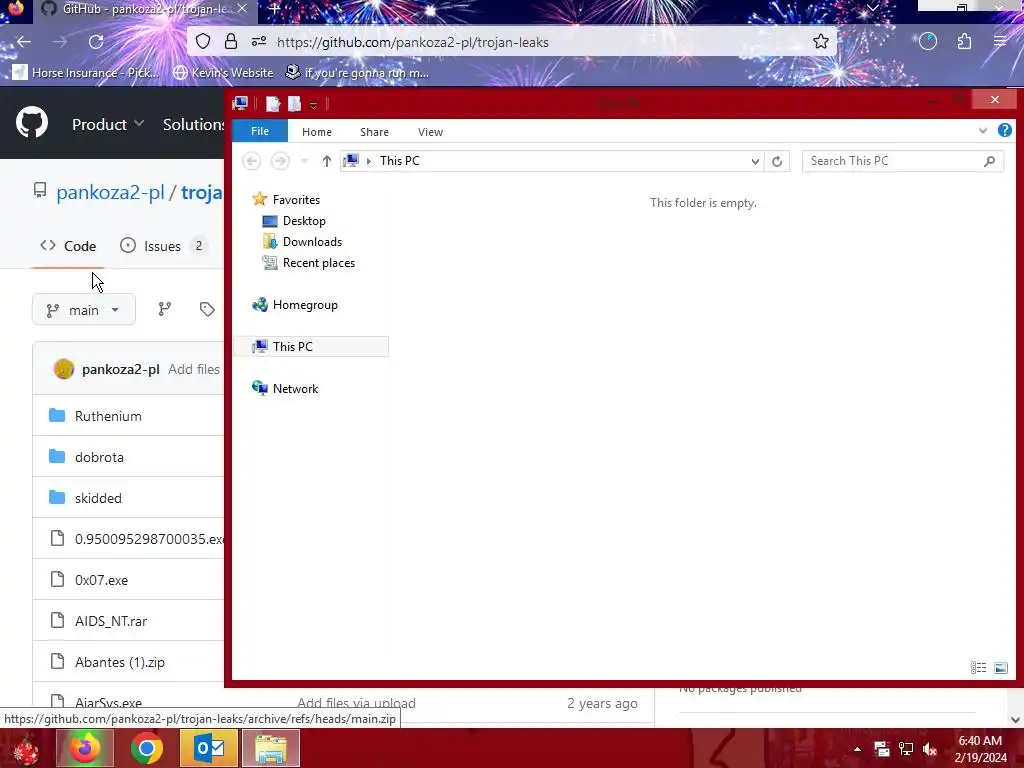The height and width of the screenshot is (768, 1024).
Task: Open the Ruthenium folder
Action: pos(108,416)
